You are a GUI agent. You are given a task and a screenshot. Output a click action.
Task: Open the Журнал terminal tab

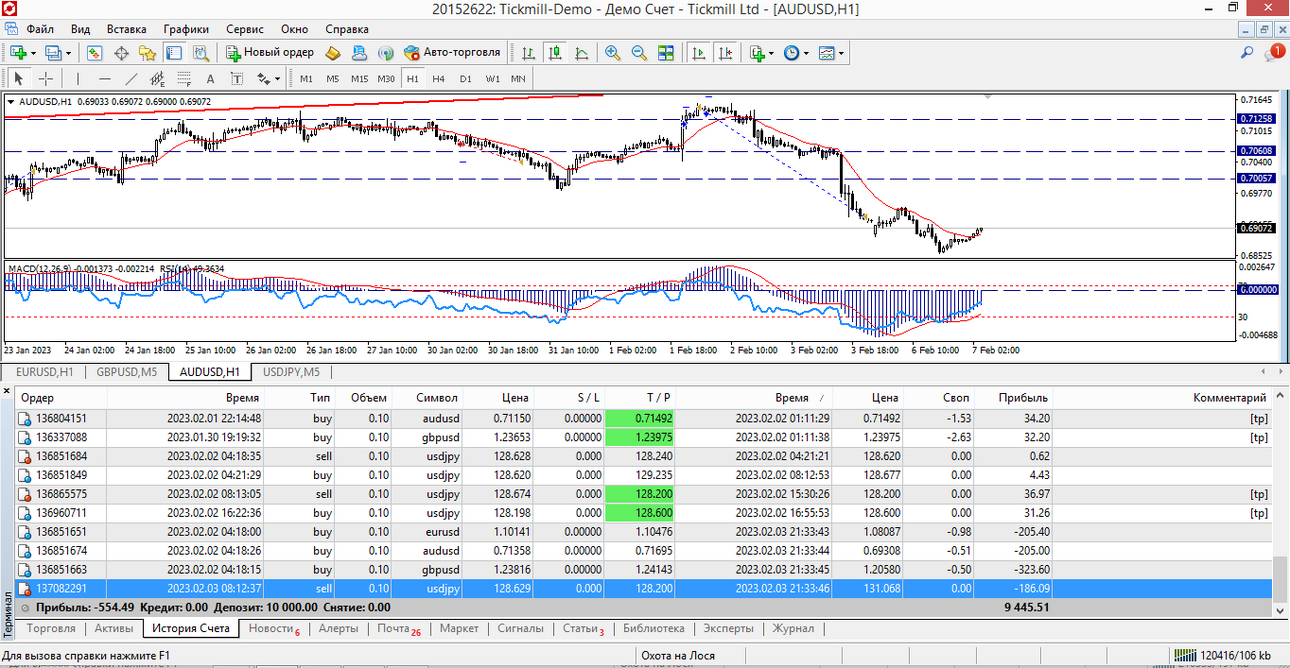pyautogui.click(x=793, y=628)
